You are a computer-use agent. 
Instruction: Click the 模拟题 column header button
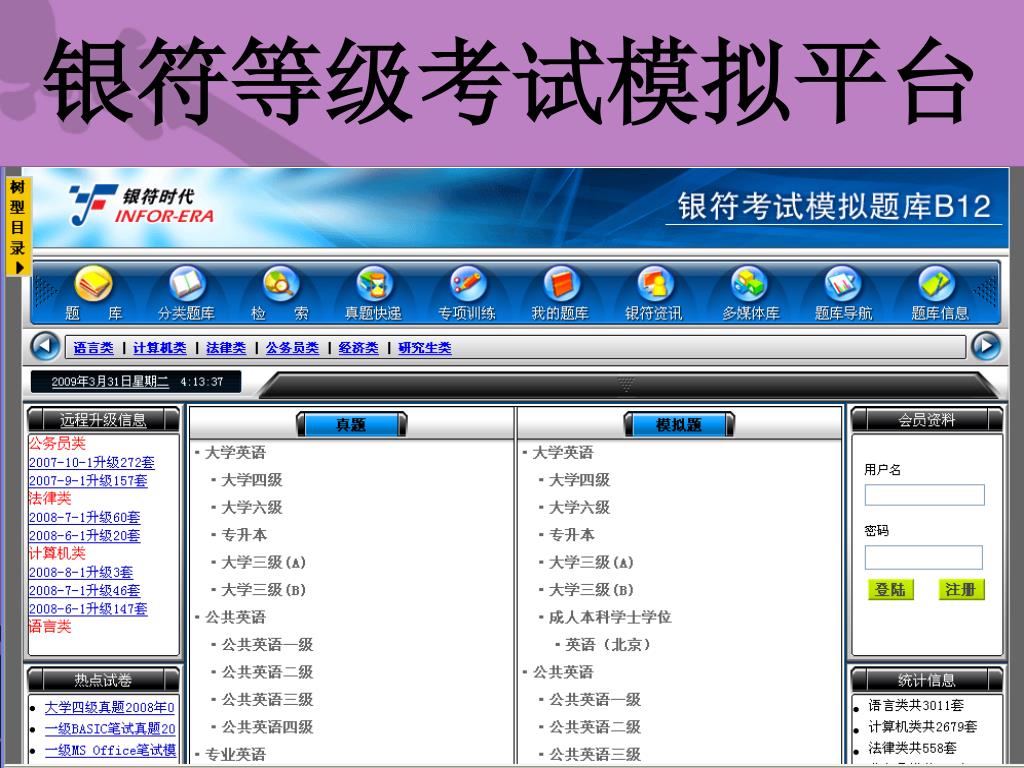tap(679, 424)
